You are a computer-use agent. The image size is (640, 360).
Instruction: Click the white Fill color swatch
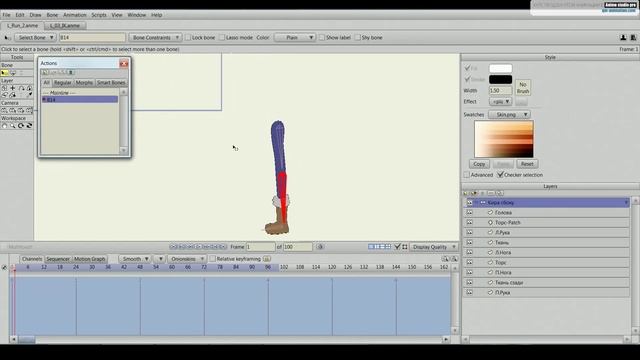coord(500,68)
